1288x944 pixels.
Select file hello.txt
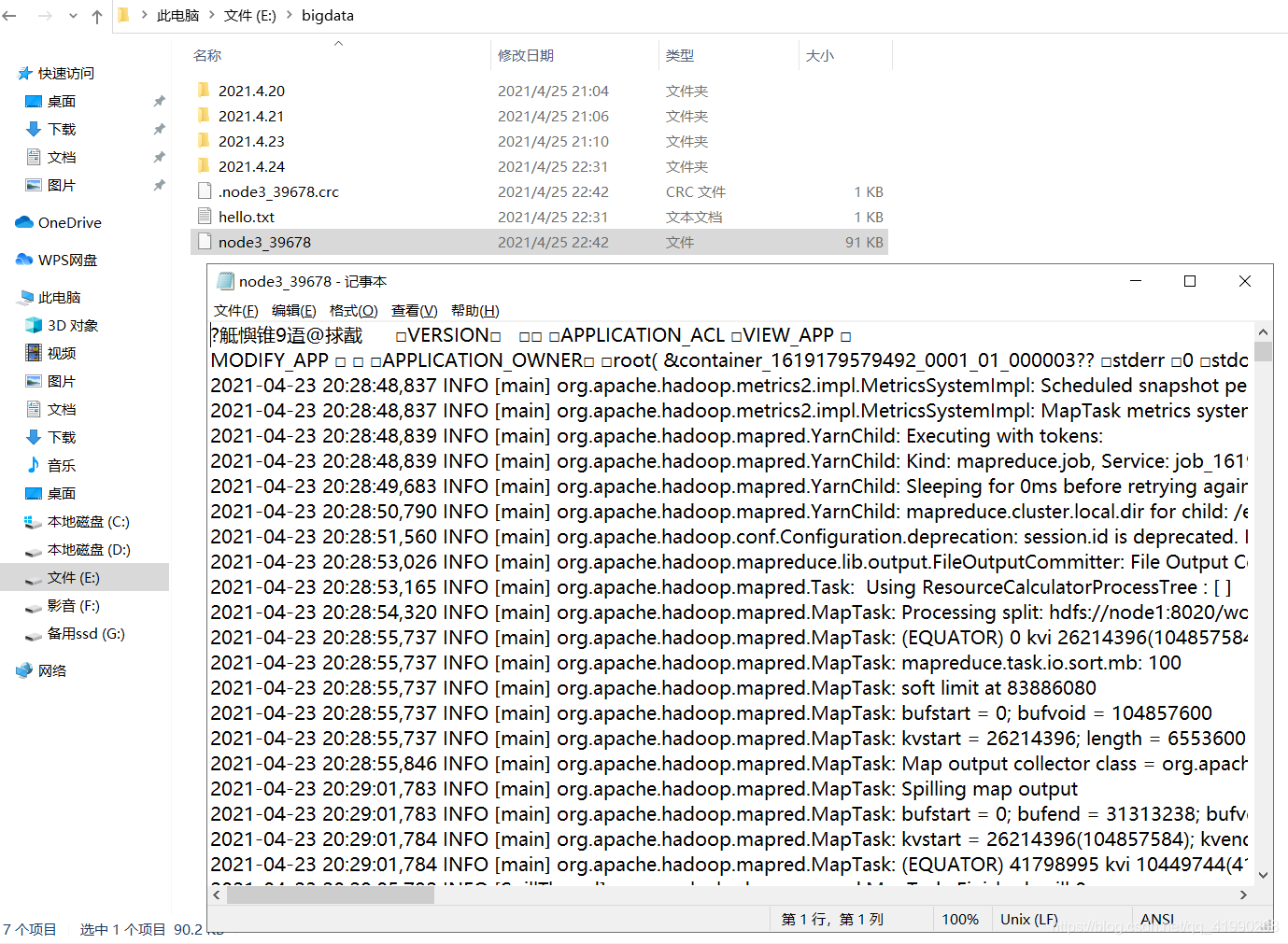[x=539, y=217]
